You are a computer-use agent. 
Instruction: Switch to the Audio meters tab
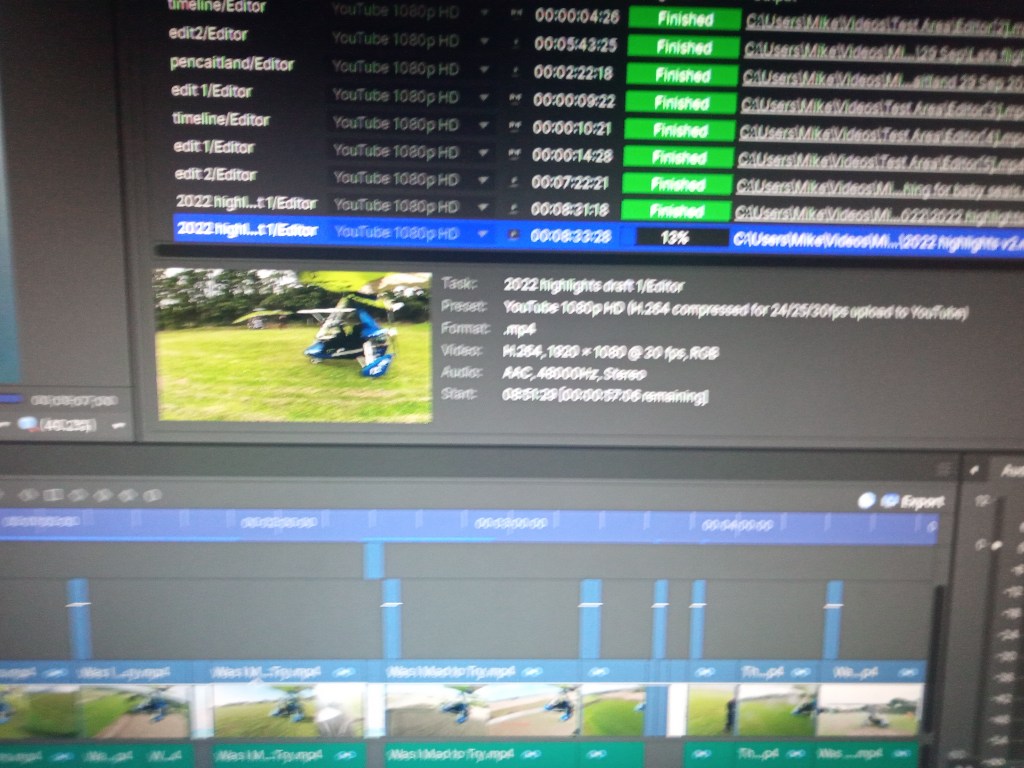pos(1008,470)
